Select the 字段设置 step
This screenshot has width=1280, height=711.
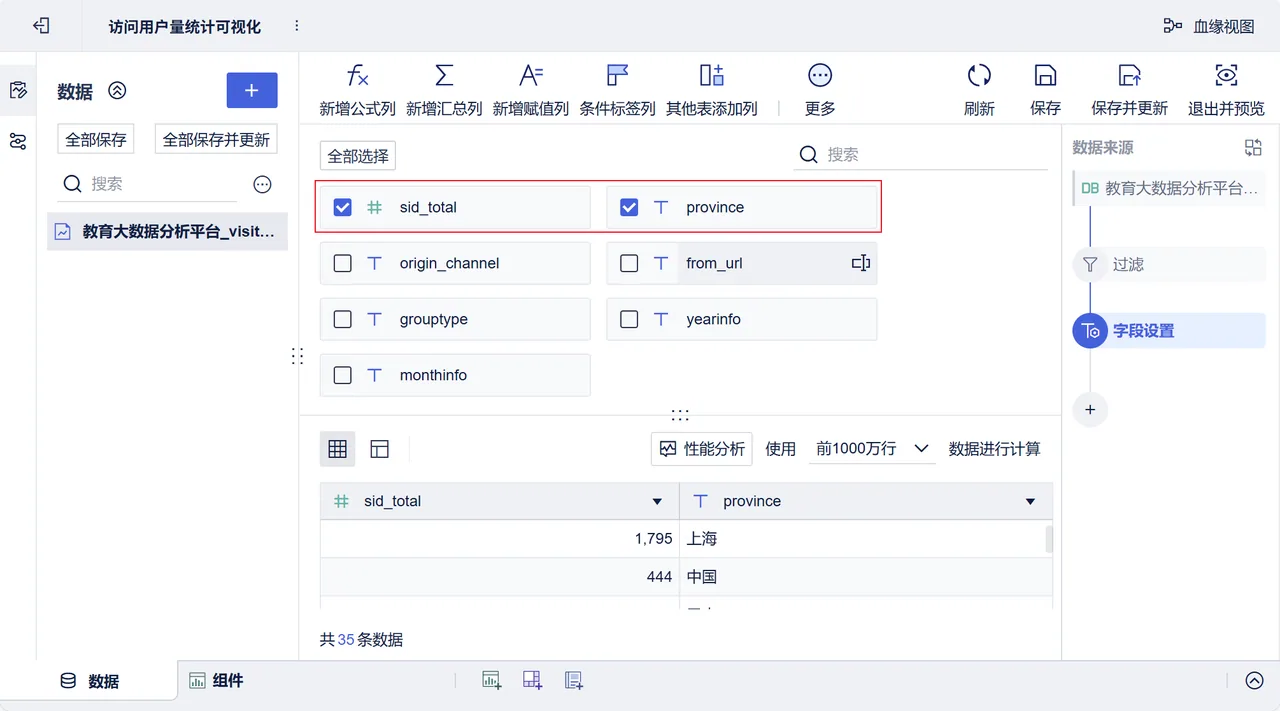[x=1169, y=331]
